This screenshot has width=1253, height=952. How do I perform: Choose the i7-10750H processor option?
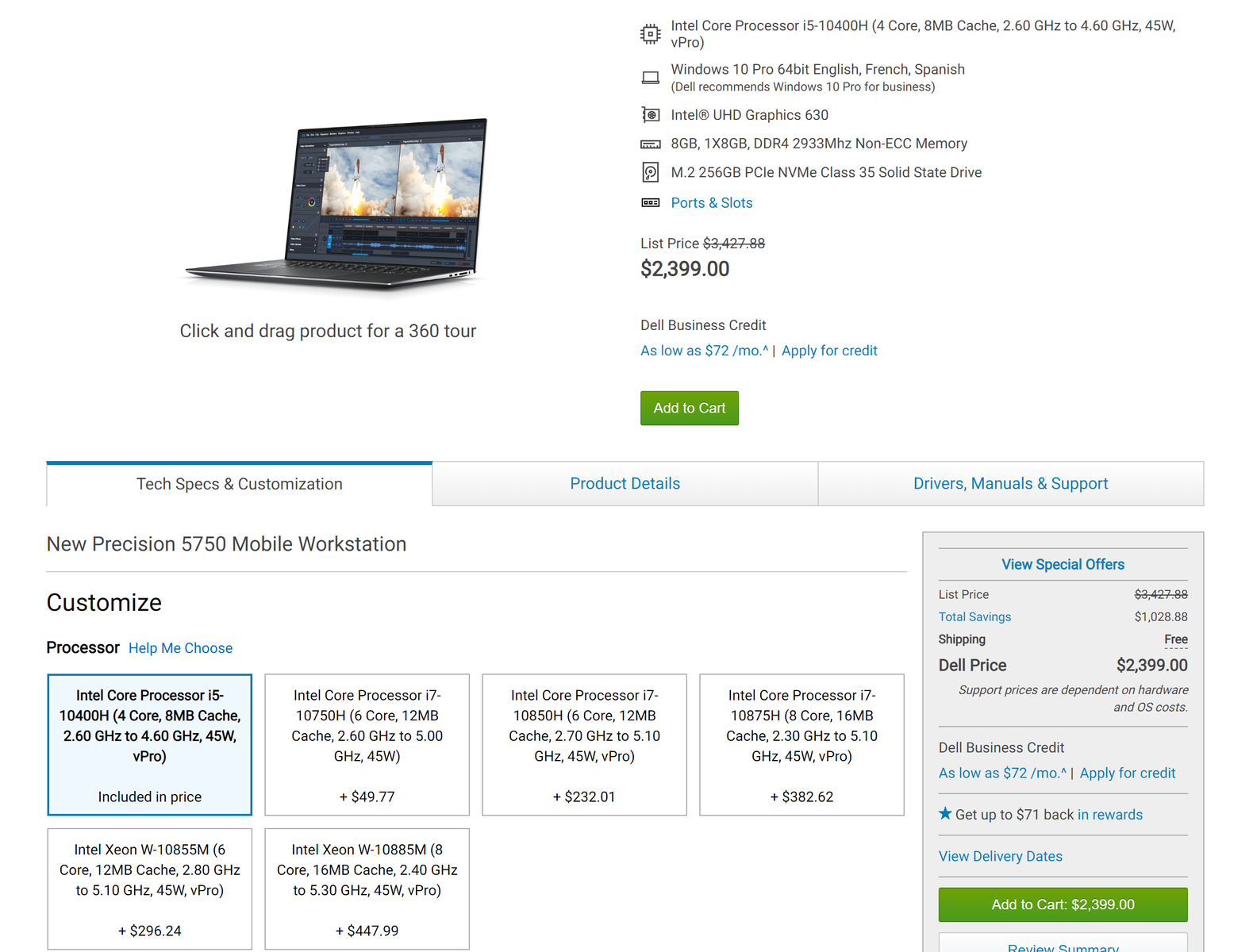[x=367, y=745]
